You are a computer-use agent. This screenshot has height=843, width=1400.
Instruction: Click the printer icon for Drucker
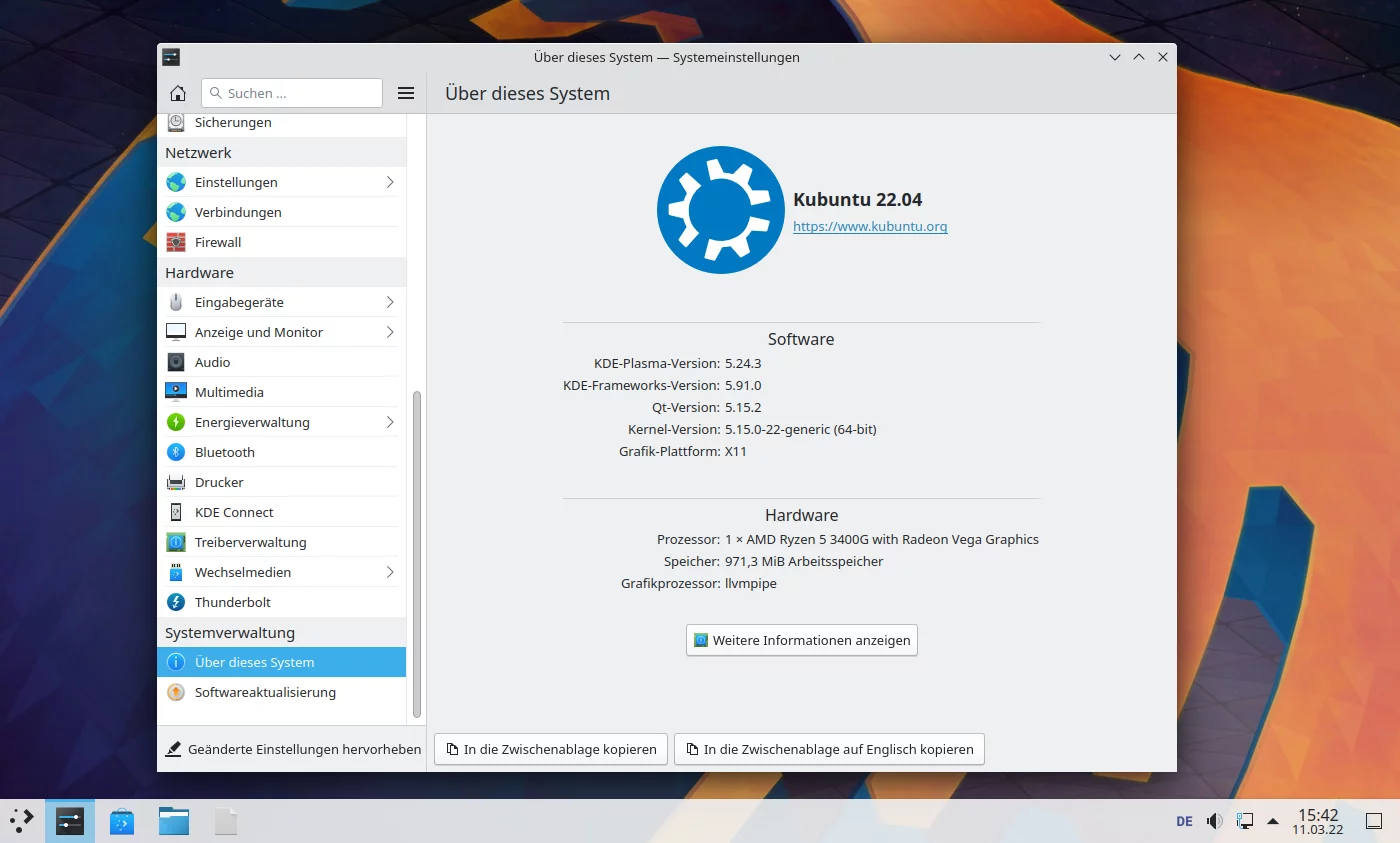pos(176,482)
